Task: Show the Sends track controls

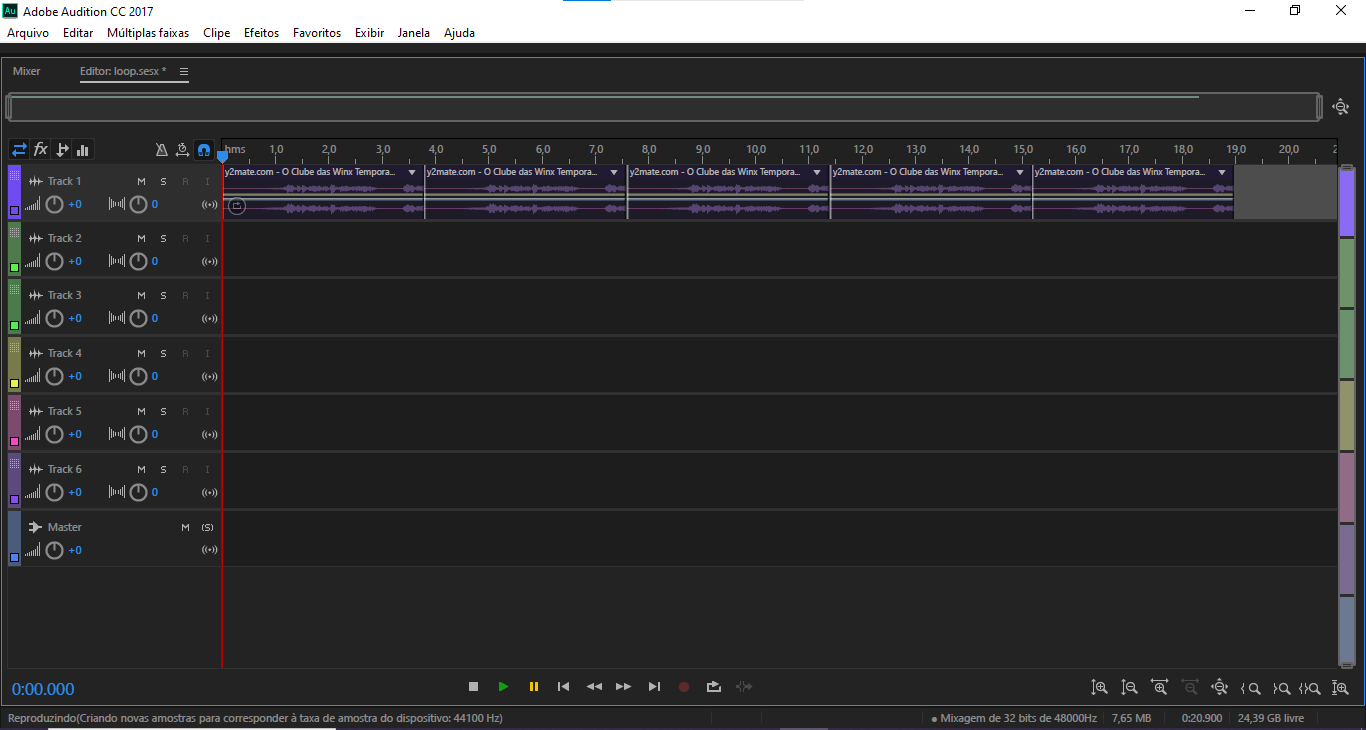Action: tap(62, 150)
